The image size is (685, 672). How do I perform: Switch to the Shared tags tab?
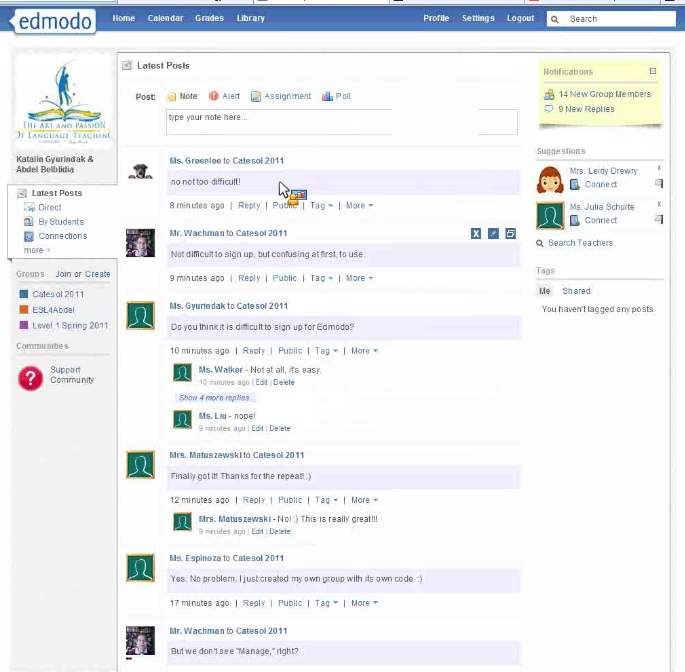(576, 291)
